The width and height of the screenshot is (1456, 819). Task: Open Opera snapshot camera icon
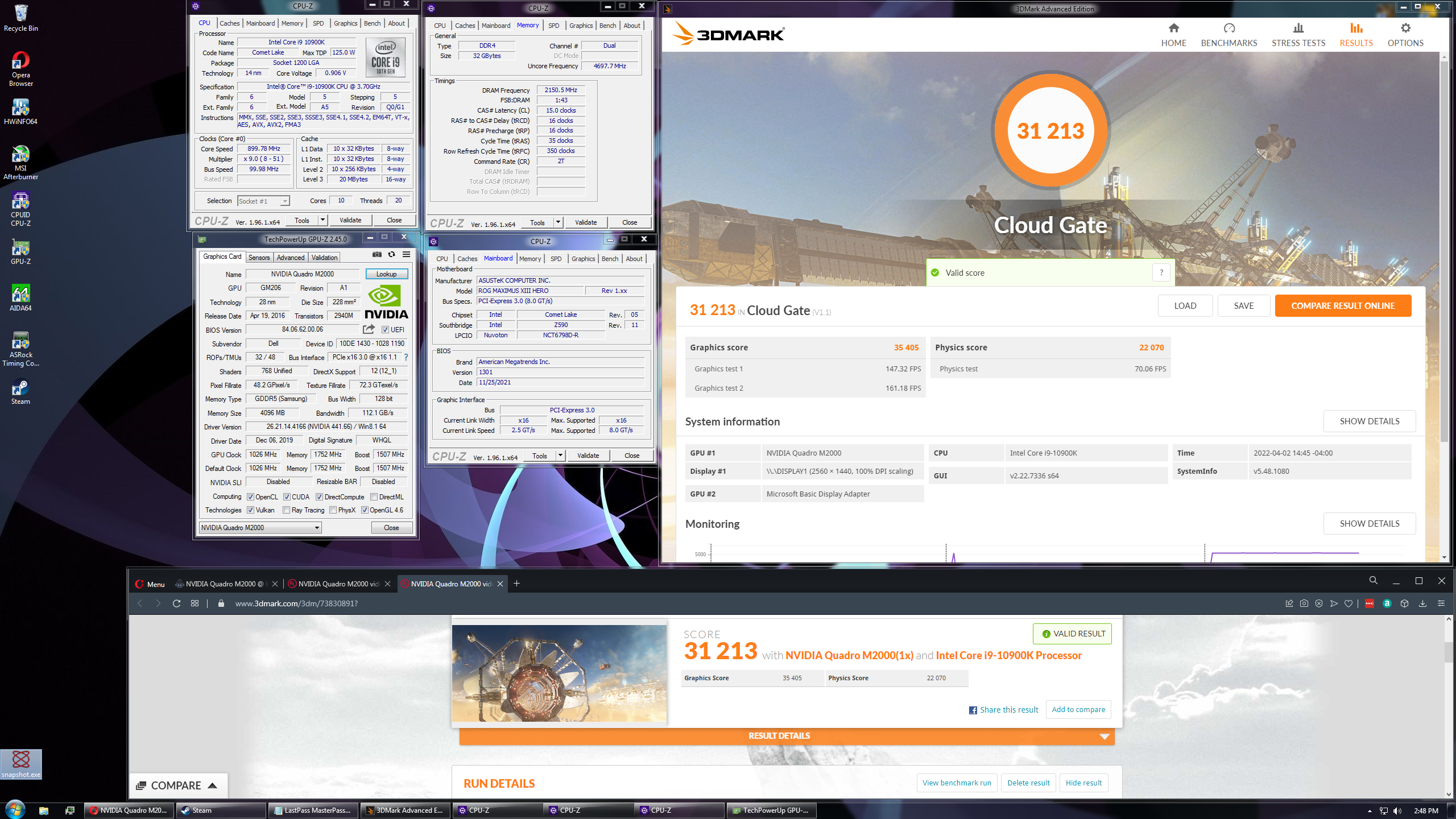1304,603
